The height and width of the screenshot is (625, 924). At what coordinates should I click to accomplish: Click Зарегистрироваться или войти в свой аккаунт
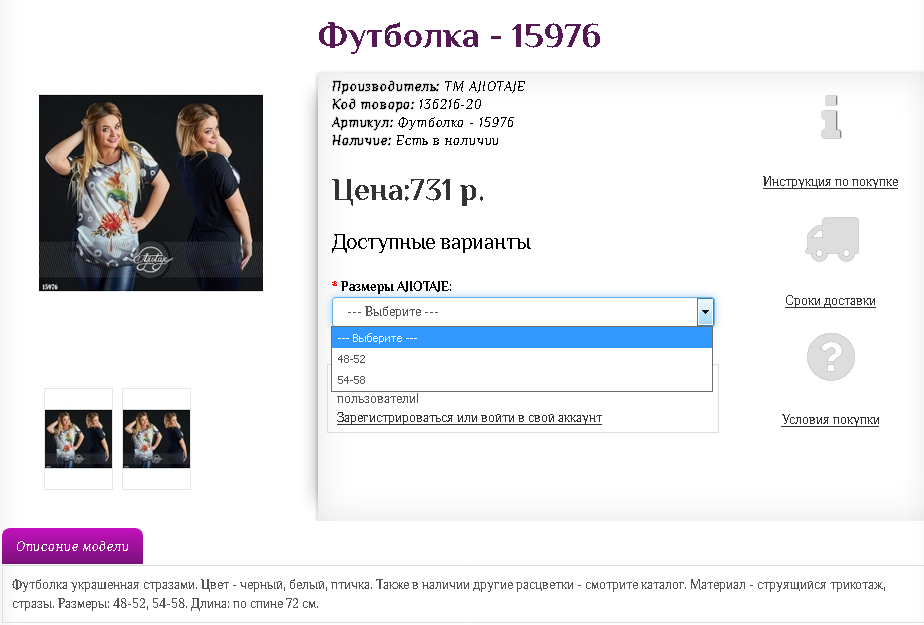coord(469,418)
